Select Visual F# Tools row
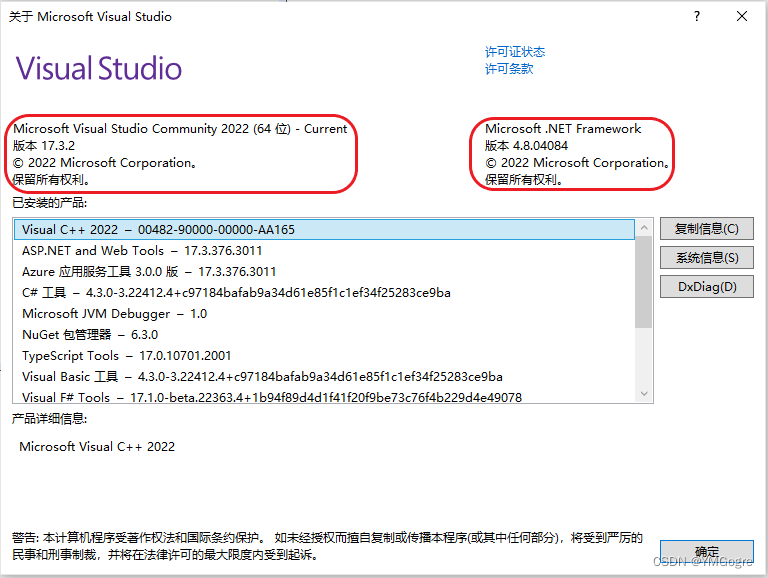 pos(324,397)
